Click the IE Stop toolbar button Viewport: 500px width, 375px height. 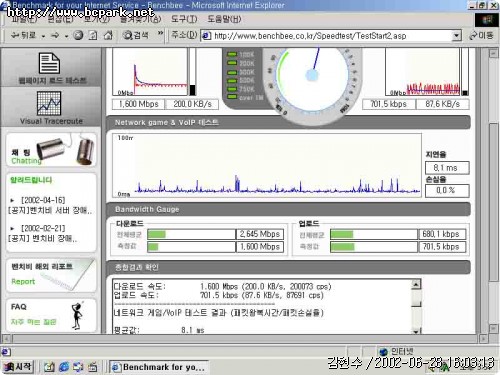pos(78,35)
